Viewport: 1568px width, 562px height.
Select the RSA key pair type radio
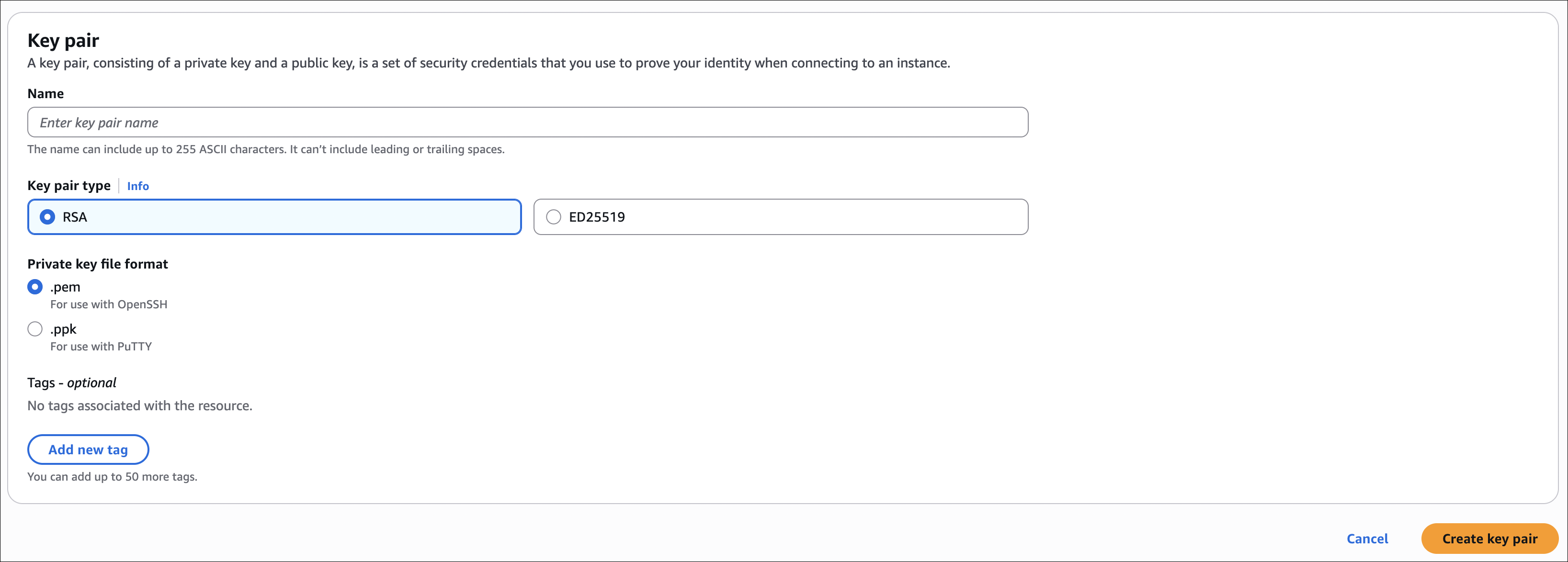click(x=47, y=217)
